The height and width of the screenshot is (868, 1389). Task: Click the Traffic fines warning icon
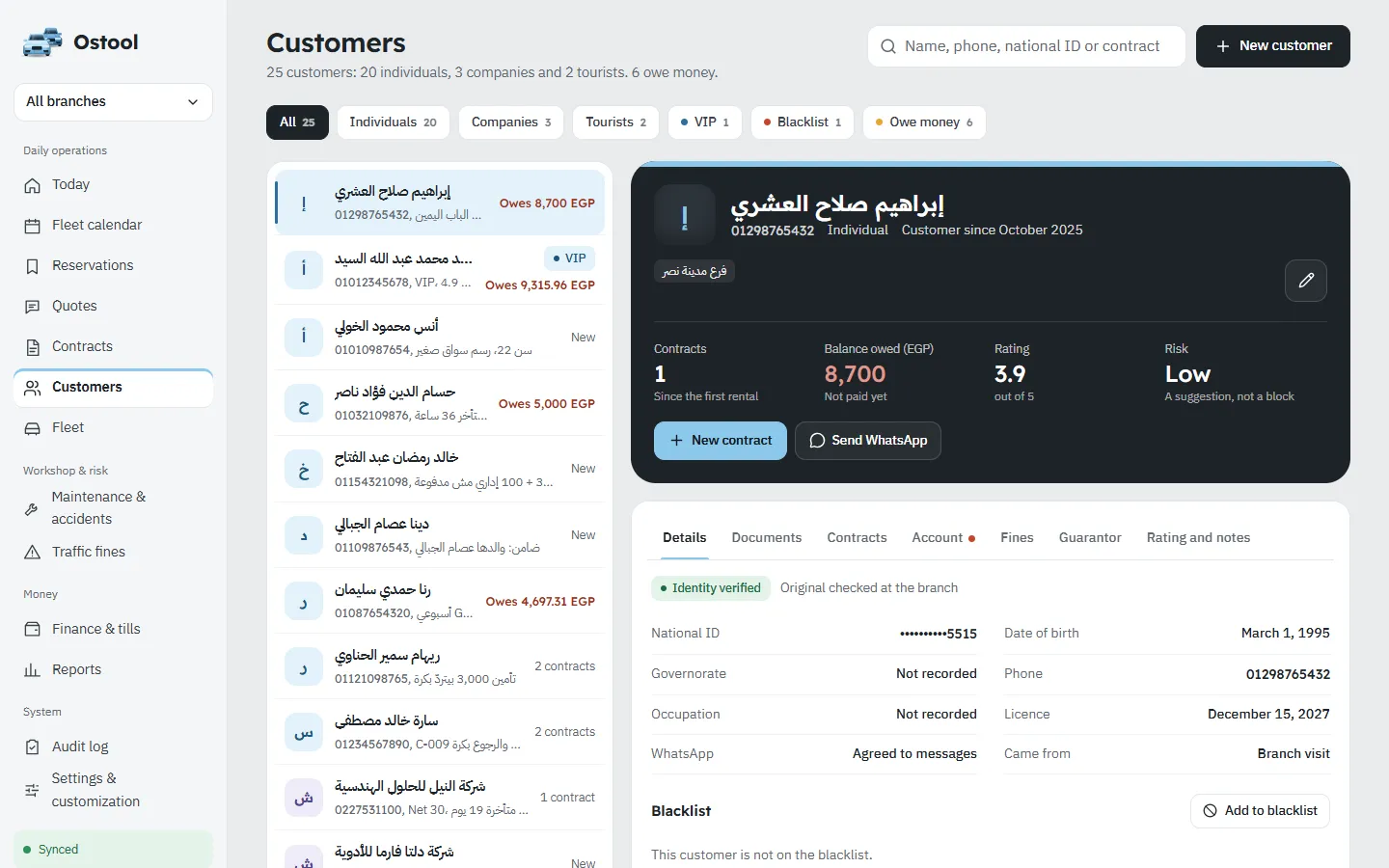[33, 553]
